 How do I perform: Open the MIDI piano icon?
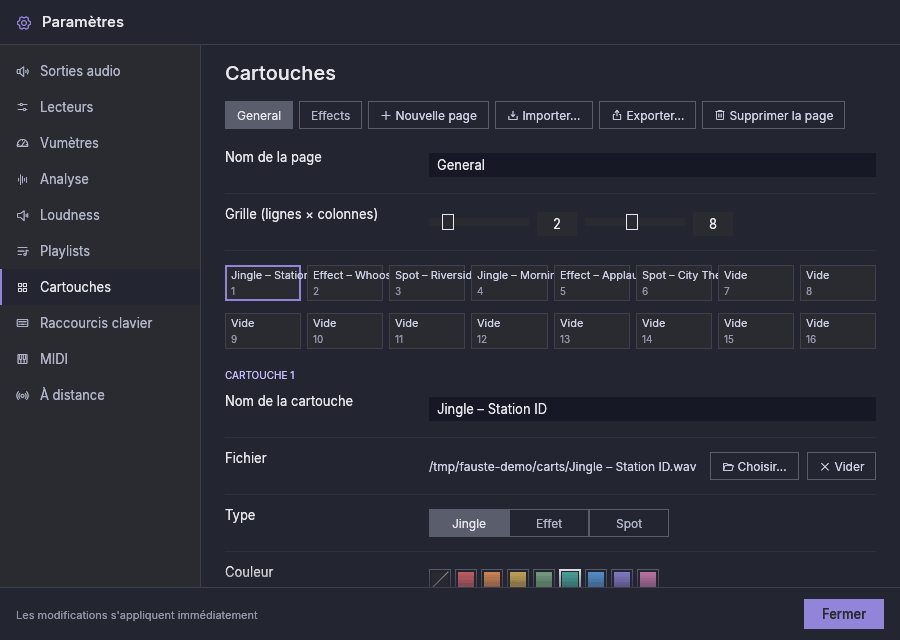(x=22, y=359)
